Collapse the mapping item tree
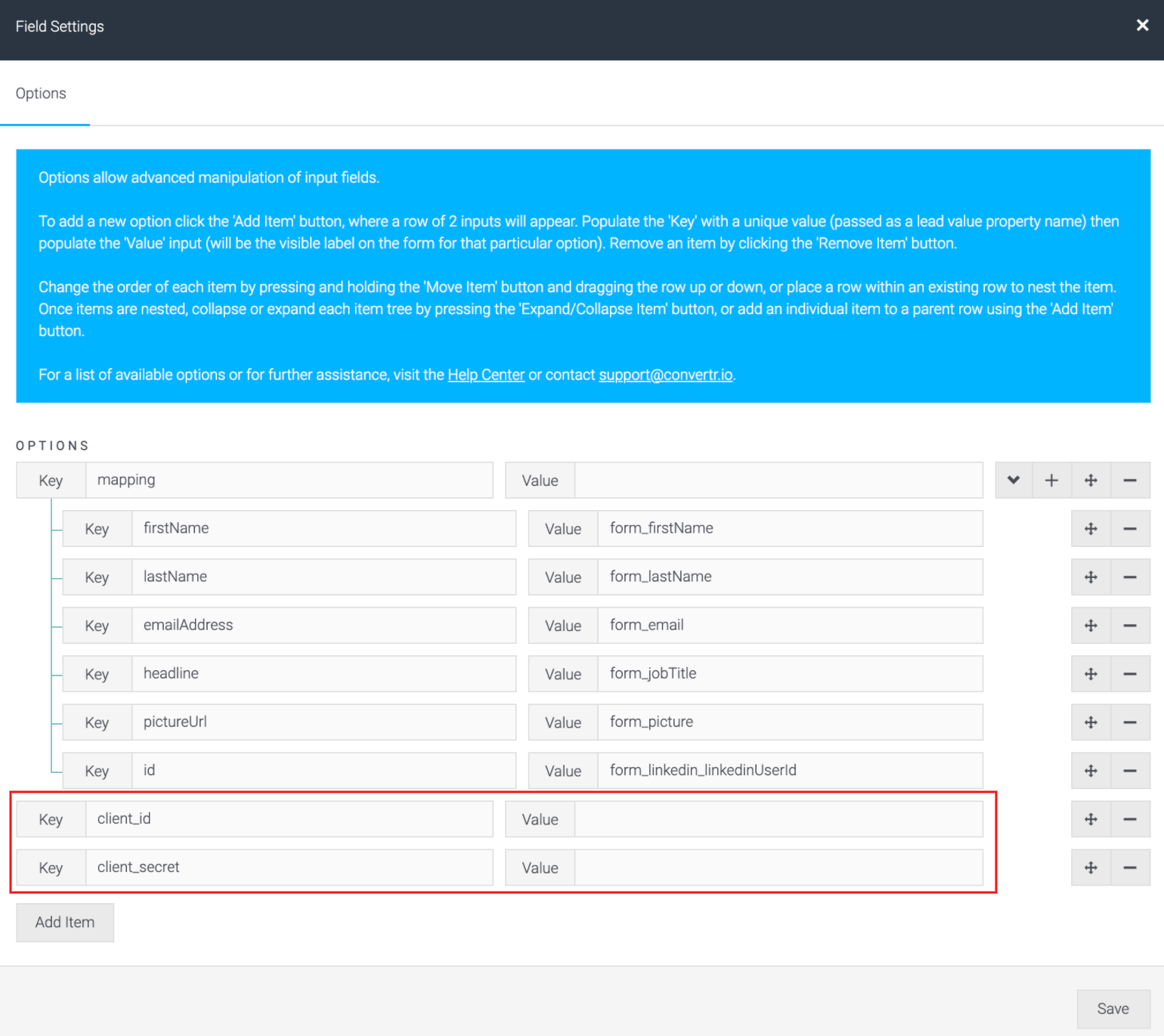Viewport: 1164px width, 1036px height. 1013,480
